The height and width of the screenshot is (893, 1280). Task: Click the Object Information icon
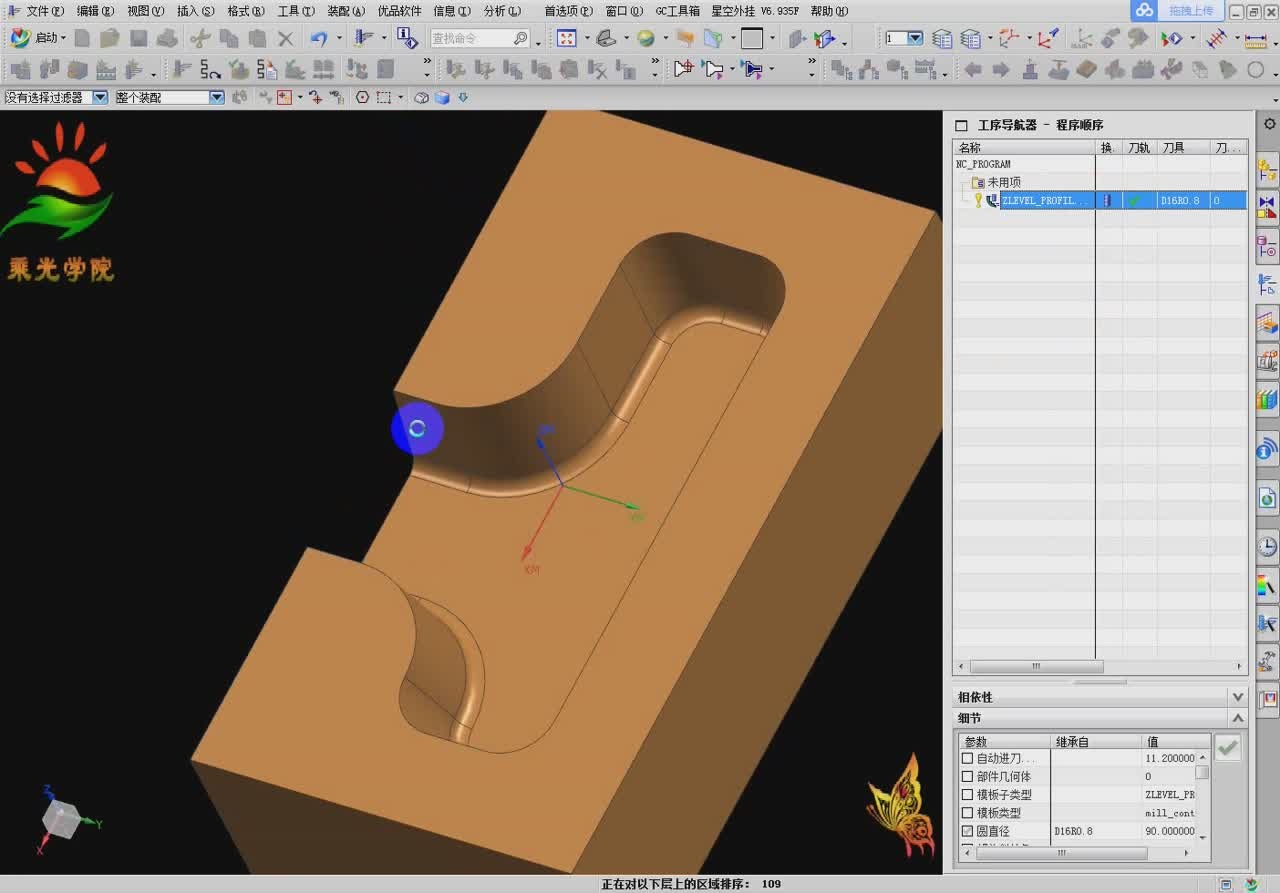(406, 38)
